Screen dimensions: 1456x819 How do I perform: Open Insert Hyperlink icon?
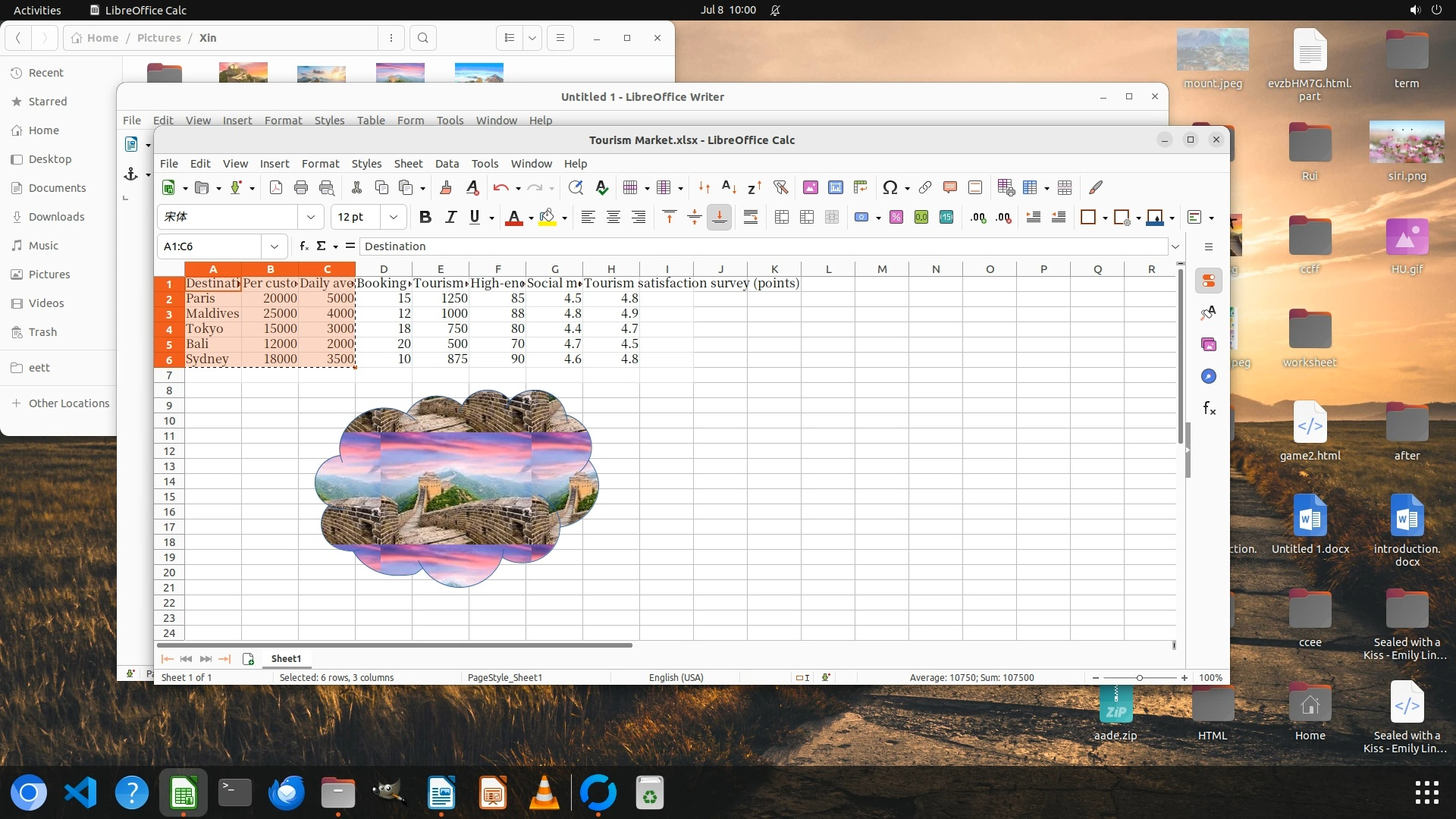click(924, 187)
